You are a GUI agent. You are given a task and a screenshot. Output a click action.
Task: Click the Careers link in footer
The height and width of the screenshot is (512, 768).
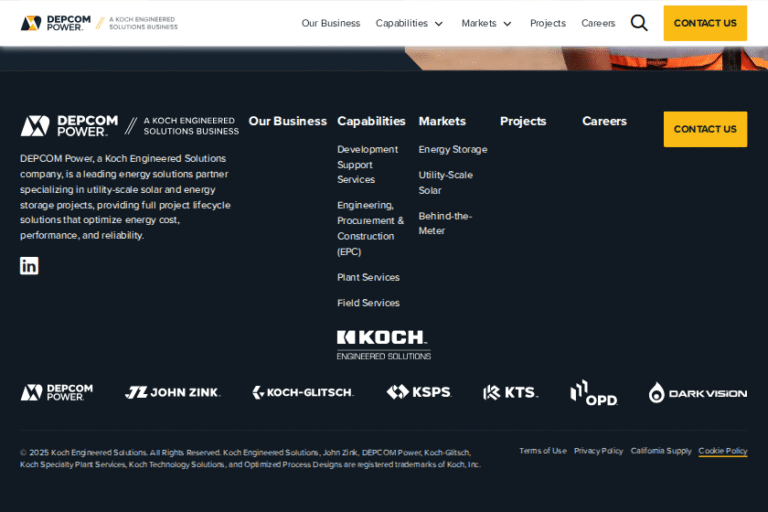click(x=604, y=121)
